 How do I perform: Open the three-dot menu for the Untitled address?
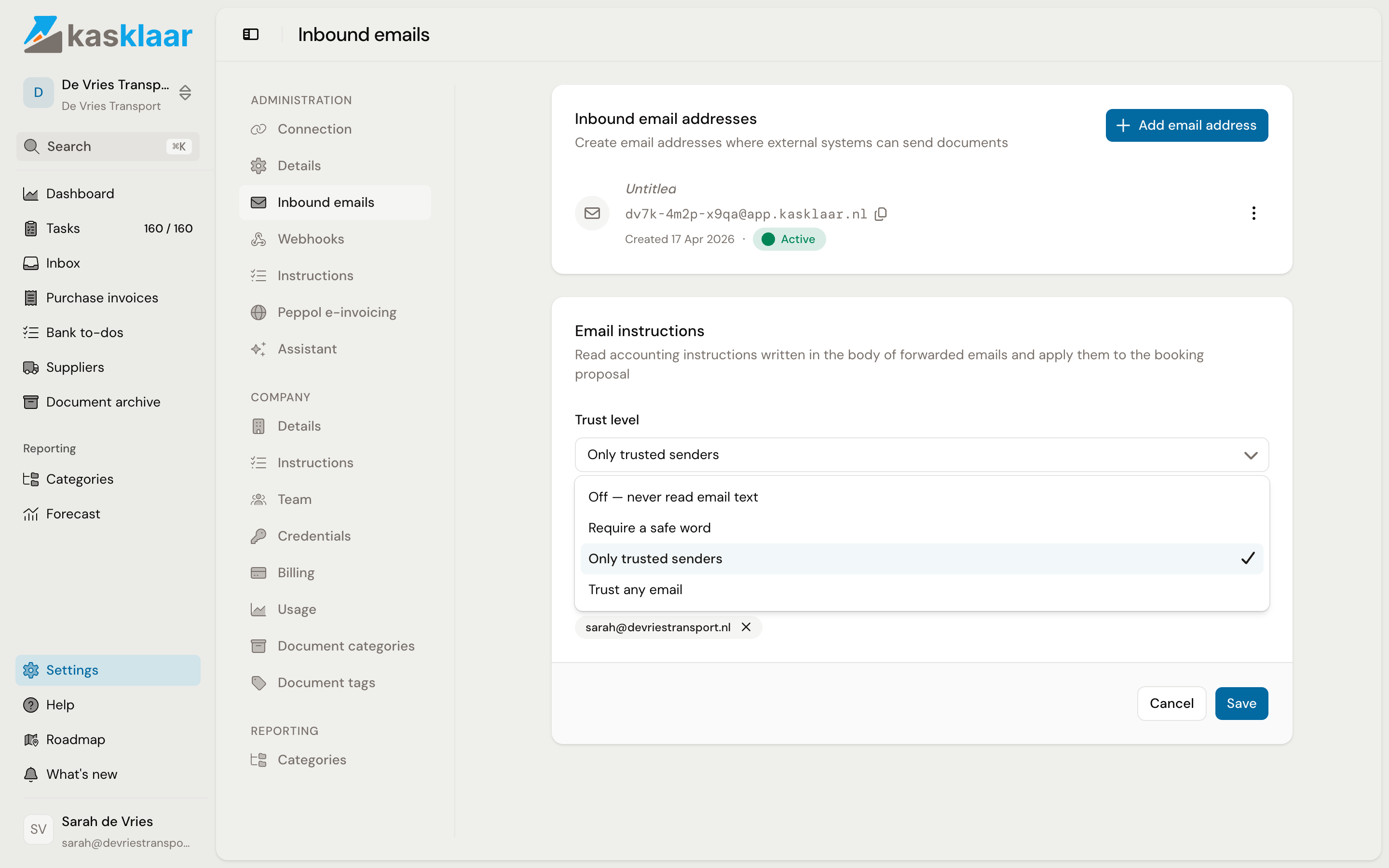tap(1253, 213)
